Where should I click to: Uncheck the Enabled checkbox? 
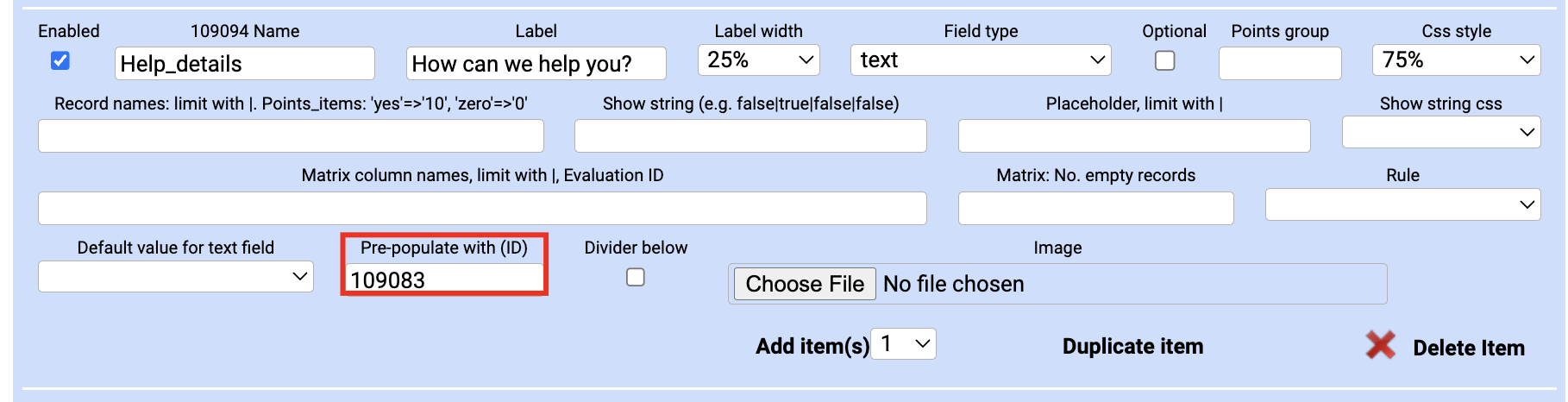pos(60,60)
